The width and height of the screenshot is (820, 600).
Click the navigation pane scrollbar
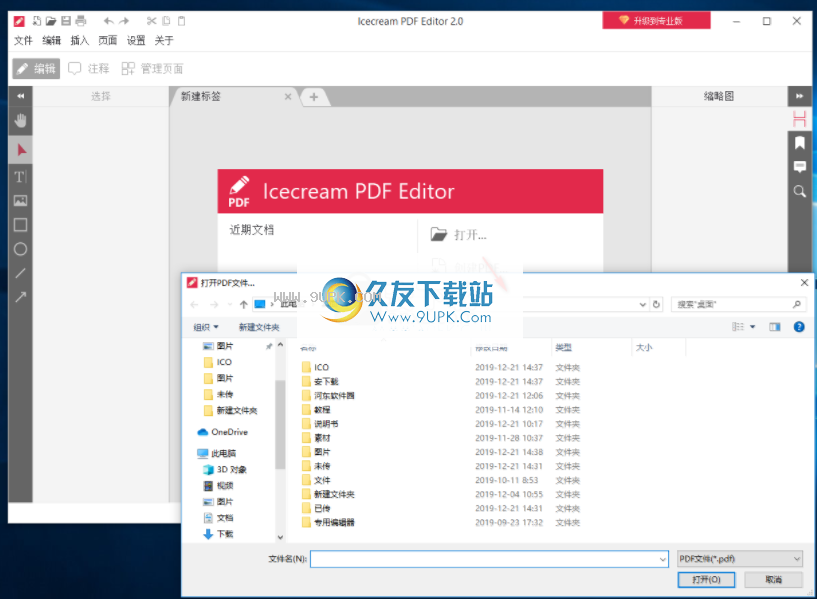[280, 425]
